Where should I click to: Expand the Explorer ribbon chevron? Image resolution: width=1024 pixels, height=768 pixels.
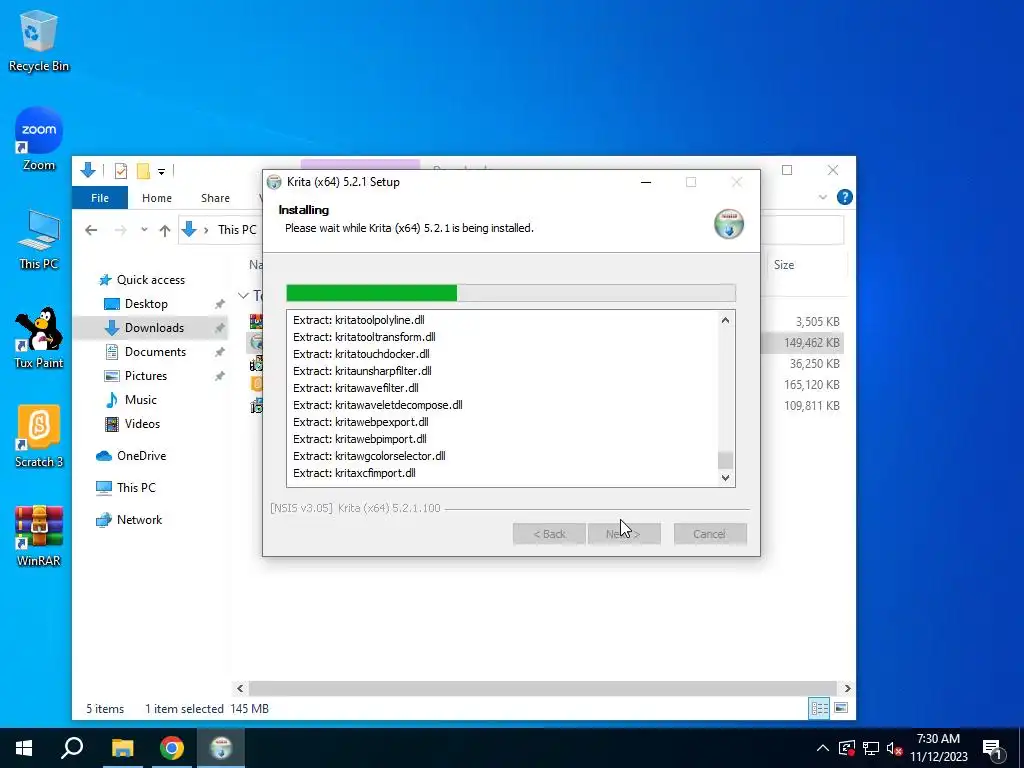(822, 197)
